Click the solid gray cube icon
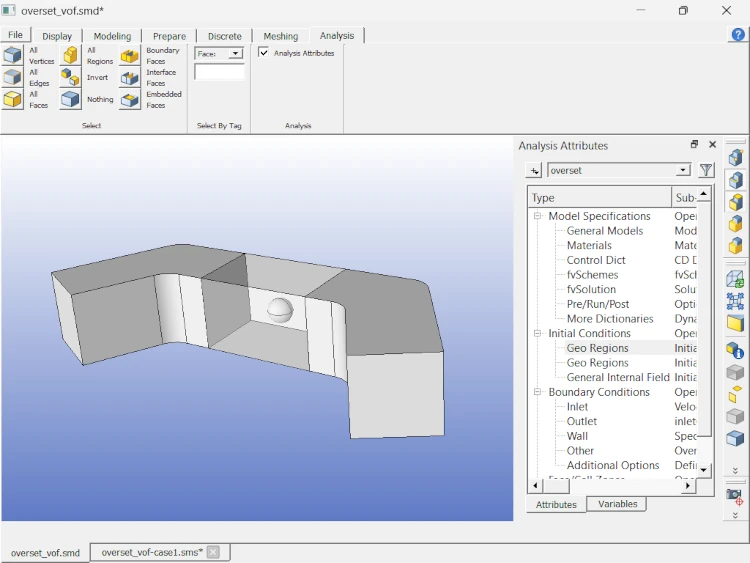750x563 pixels. point(735,416)
